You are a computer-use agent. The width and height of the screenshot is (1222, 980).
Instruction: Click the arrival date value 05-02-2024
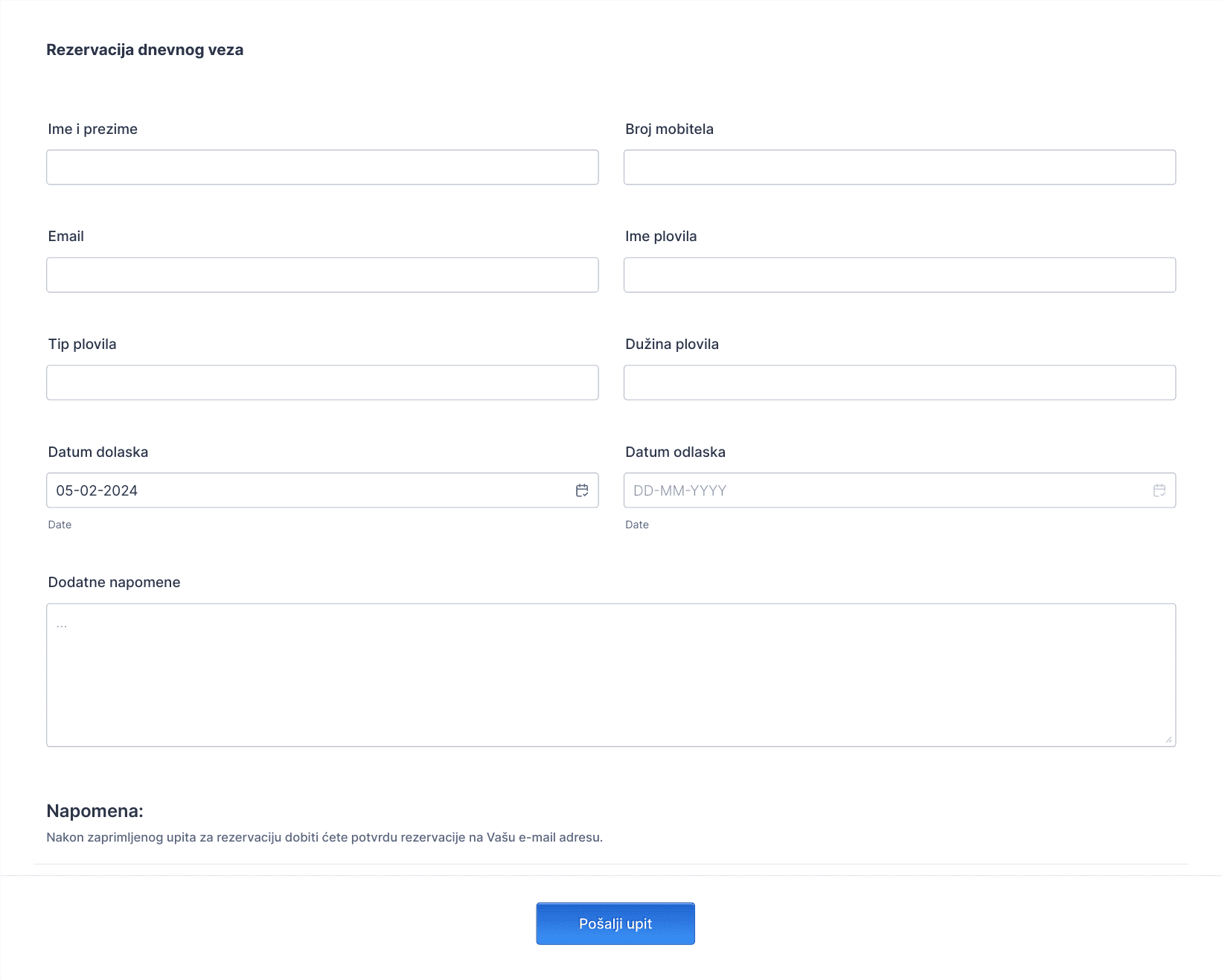pos(97,490)
